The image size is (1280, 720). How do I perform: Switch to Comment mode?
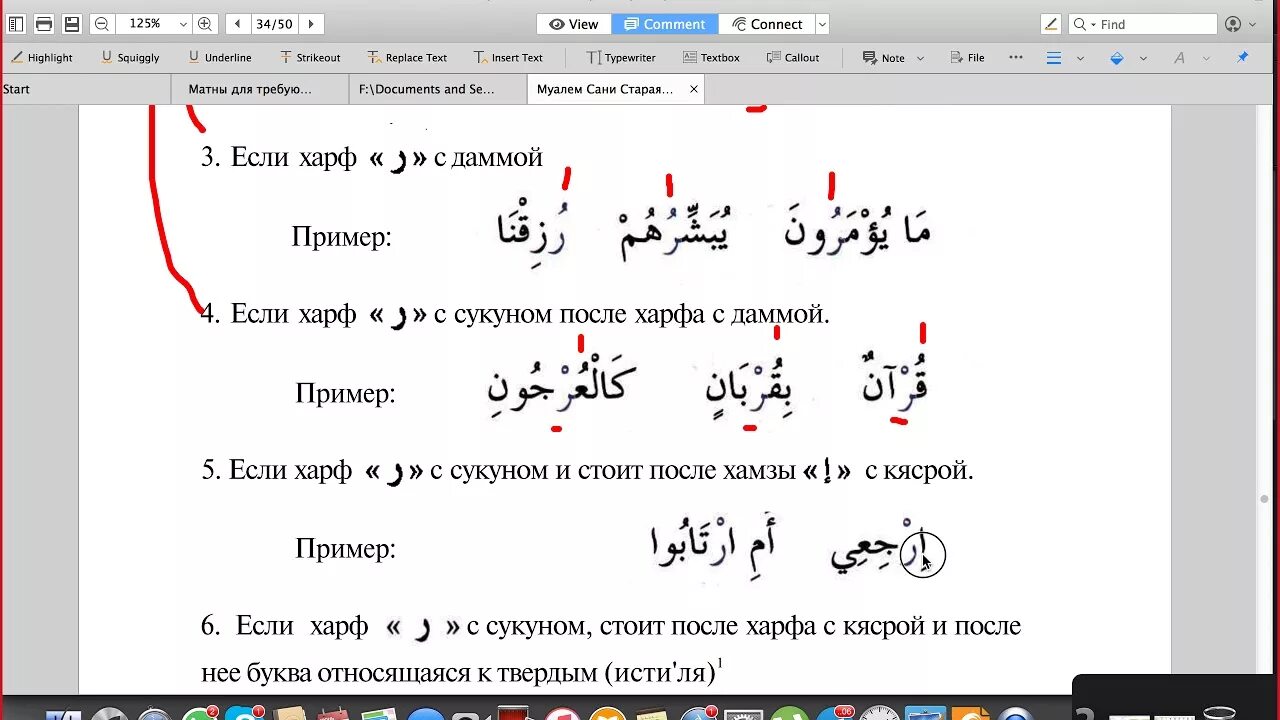666,24
